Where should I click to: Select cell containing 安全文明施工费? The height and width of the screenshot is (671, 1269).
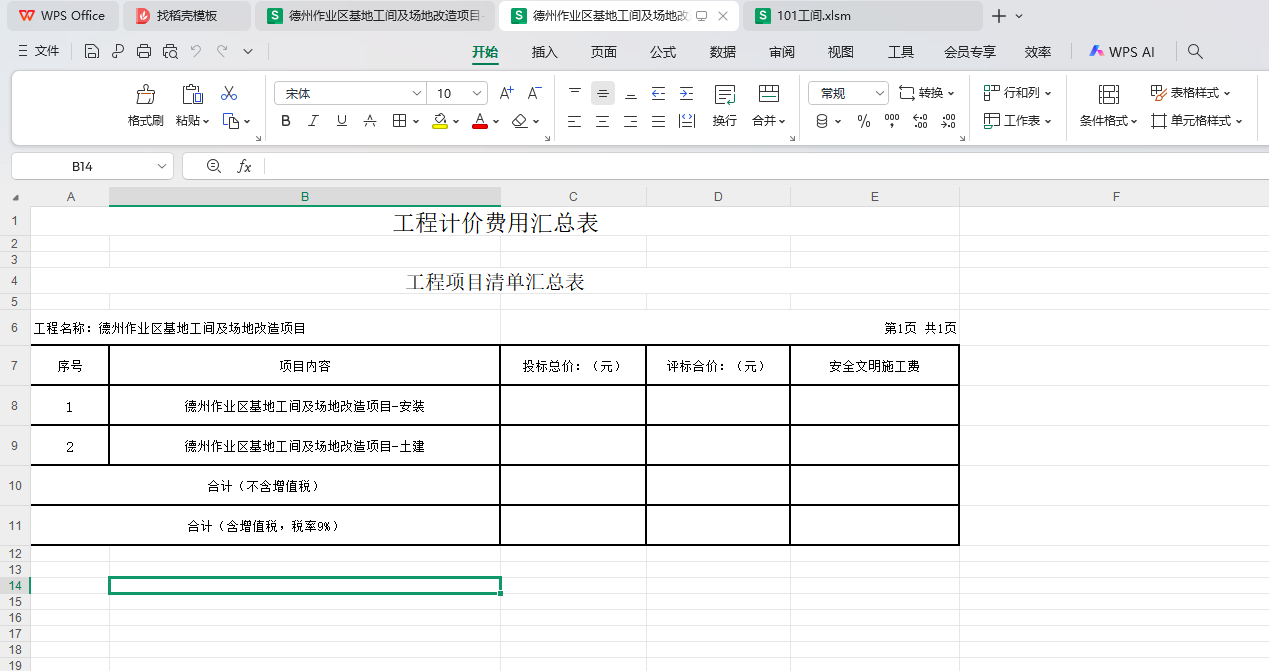pos(875,366)
